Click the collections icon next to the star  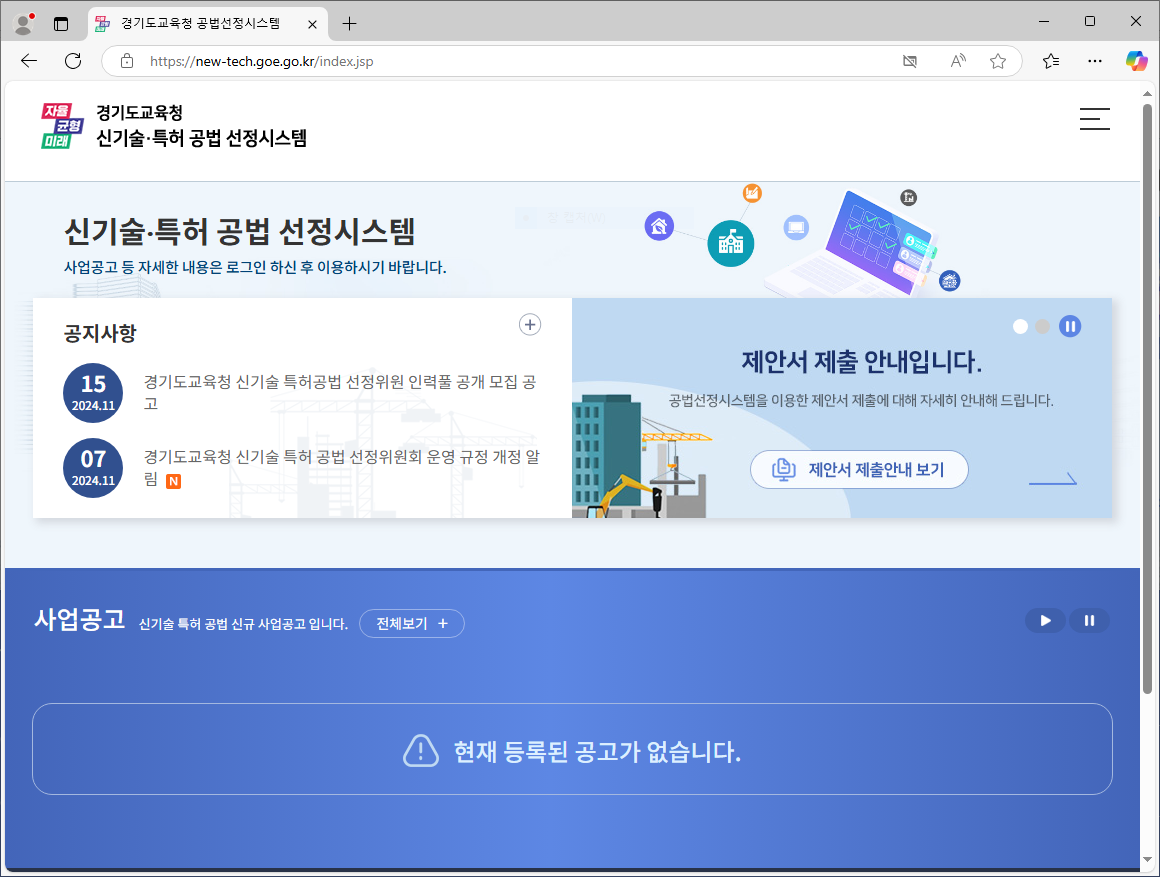(1050, 61)
